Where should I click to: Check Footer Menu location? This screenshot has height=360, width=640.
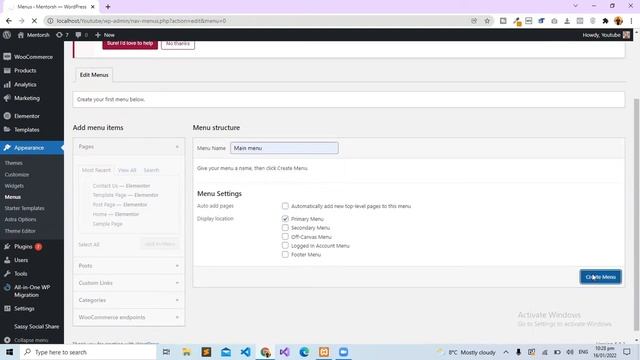tap(285, 254)
